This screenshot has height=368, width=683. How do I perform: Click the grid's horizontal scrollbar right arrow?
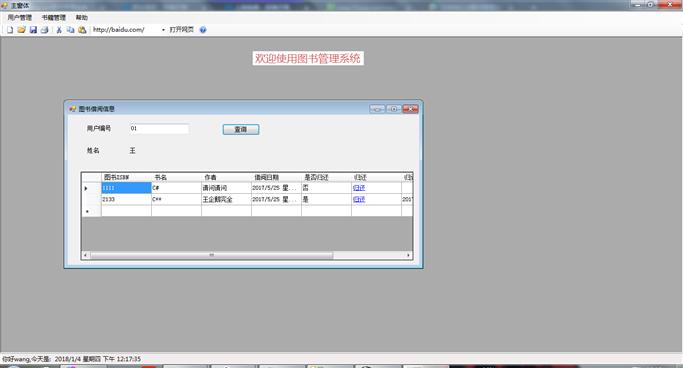pos(408,255)
